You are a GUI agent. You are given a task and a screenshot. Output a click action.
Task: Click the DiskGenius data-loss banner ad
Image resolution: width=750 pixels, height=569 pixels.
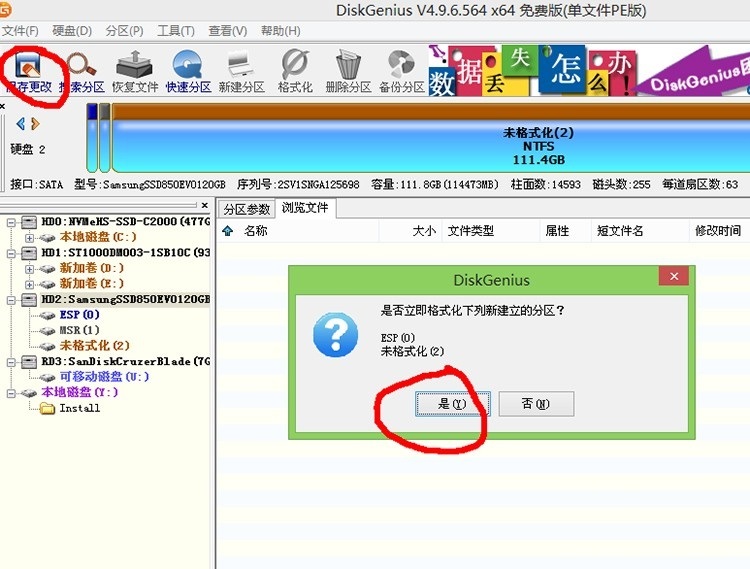589,71
